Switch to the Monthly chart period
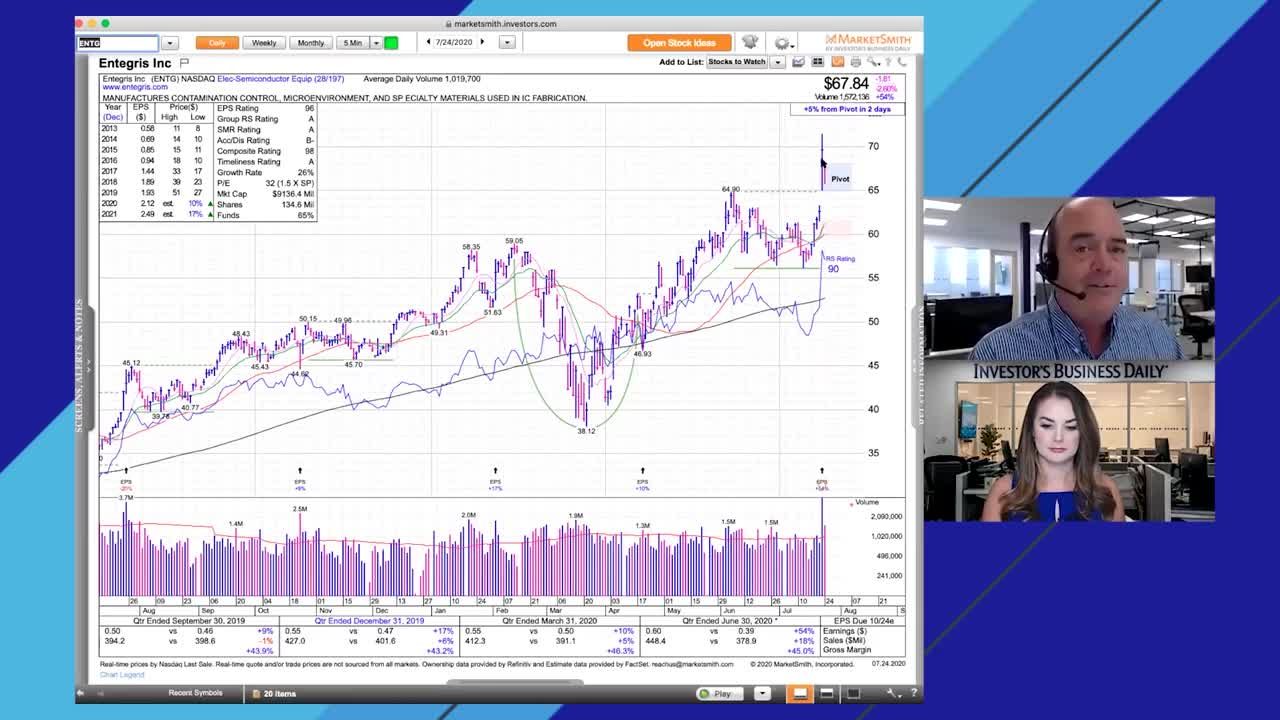The image size is (1280, 720). click(x=311, y=43)
